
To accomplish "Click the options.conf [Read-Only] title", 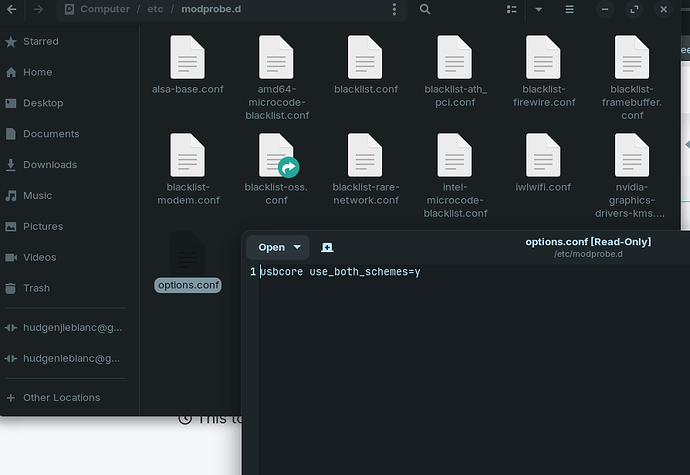I will pos(588,242).
